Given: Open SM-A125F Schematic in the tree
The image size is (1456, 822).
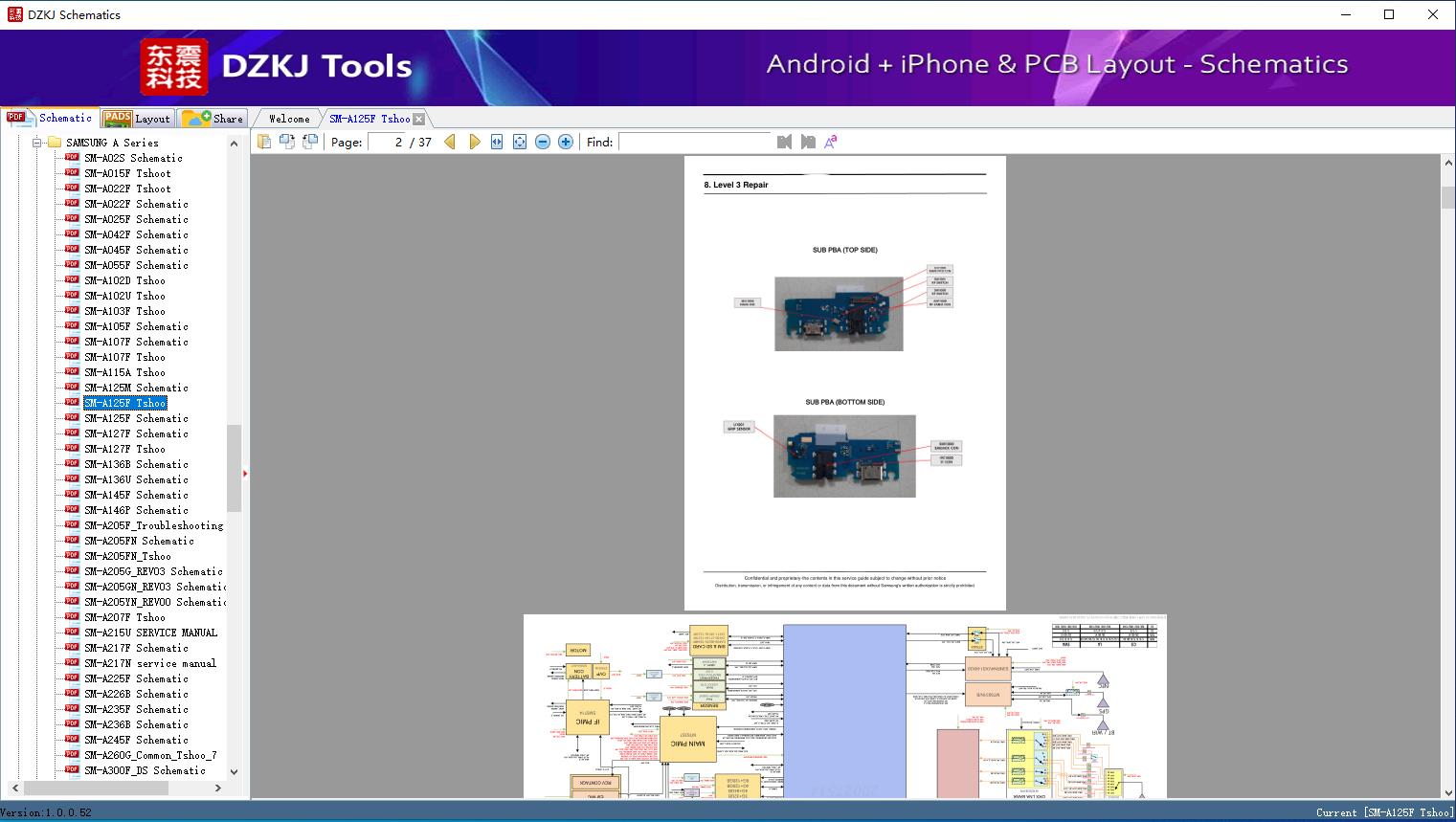Looking at the screenshot, I should click(x=136, y=418).
